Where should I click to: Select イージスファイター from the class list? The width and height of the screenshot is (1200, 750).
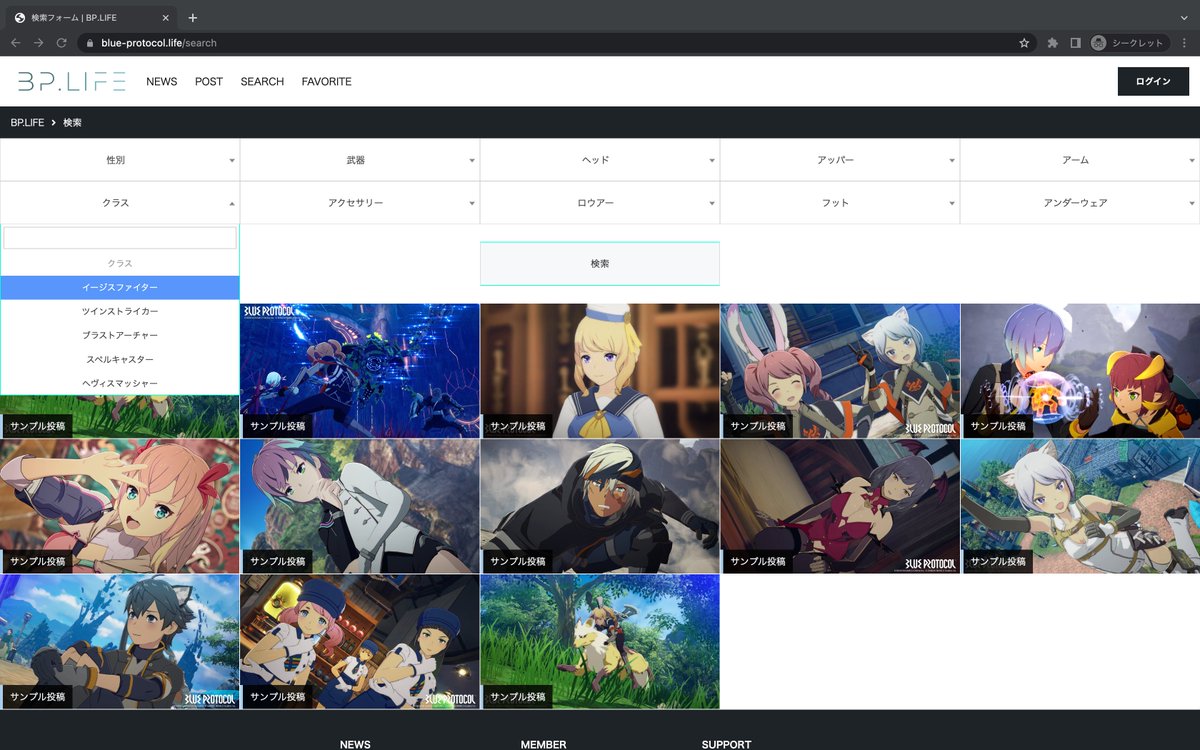[x=120, y=287]
